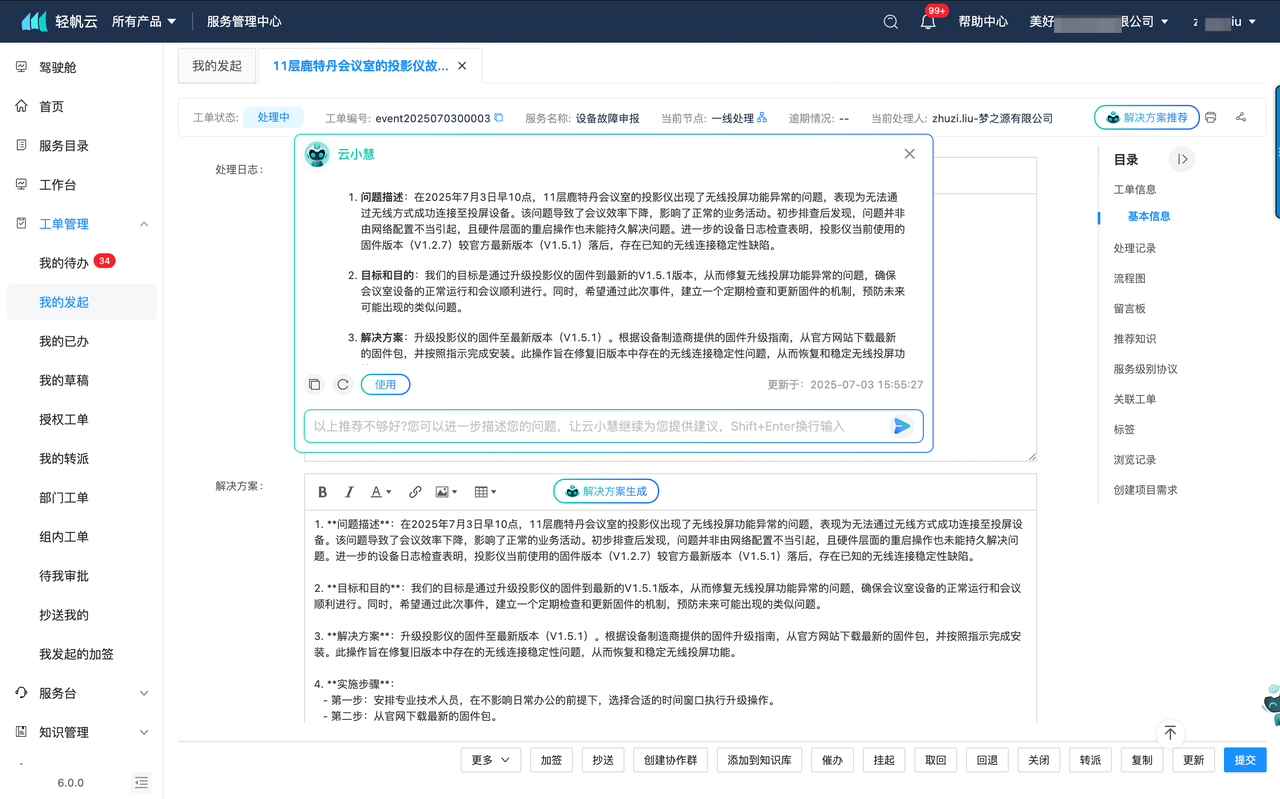Toggle bold formatting in 解决方案 editor

click(x=322, y=492)
